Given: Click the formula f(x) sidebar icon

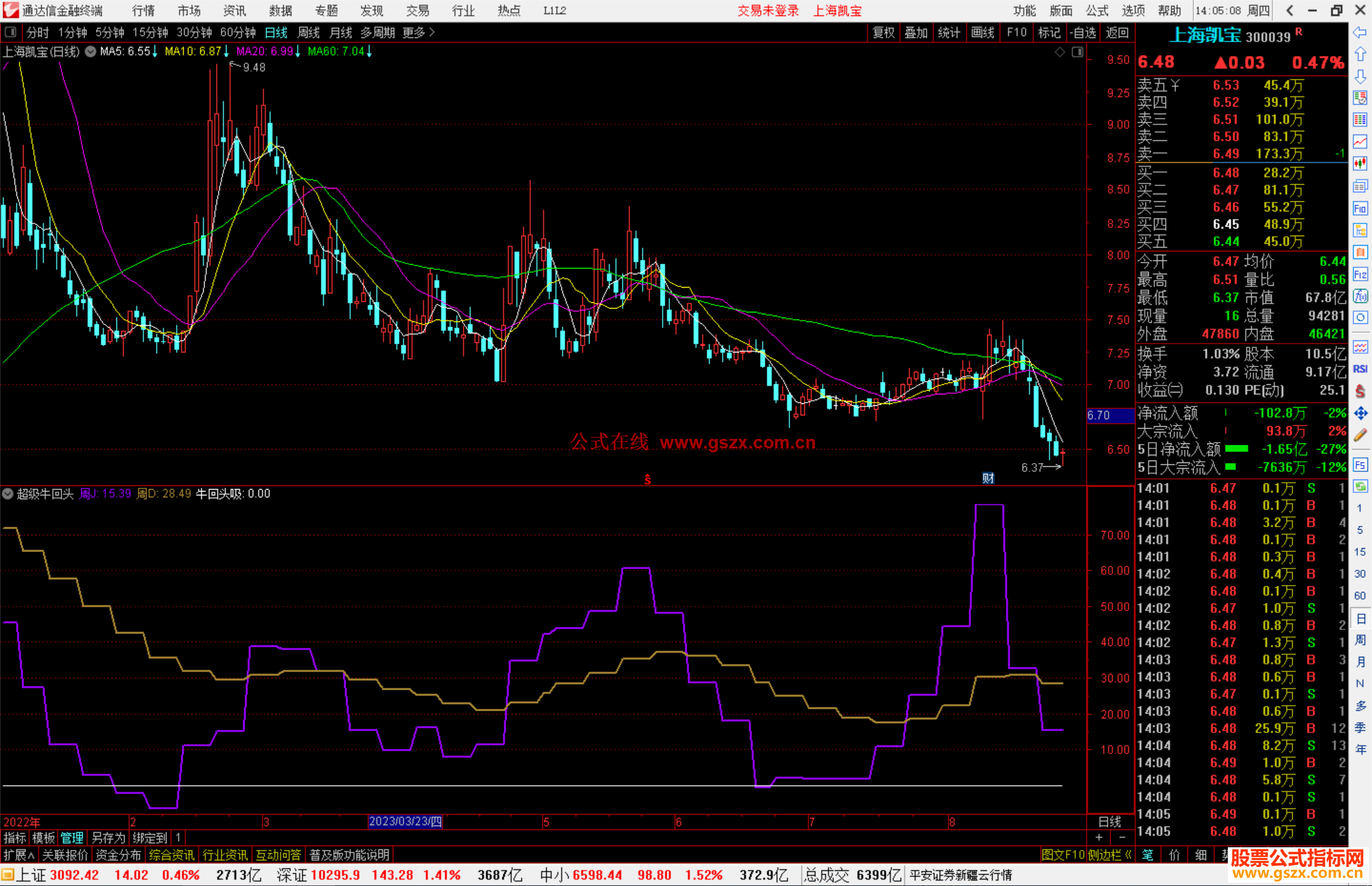Looking at the screenshot, I should click(1360, 296).
